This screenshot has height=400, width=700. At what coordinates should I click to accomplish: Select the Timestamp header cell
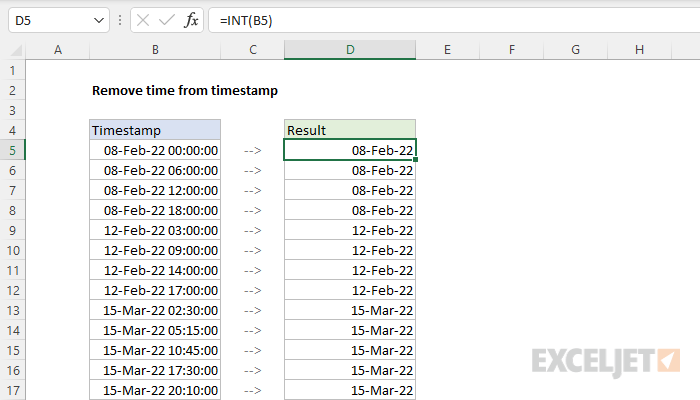[x=155, y=130]
